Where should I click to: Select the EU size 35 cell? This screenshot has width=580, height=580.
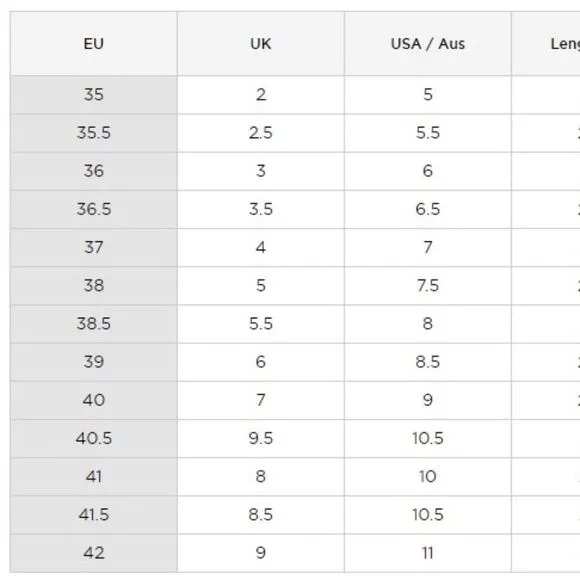(x=94, y=95)
